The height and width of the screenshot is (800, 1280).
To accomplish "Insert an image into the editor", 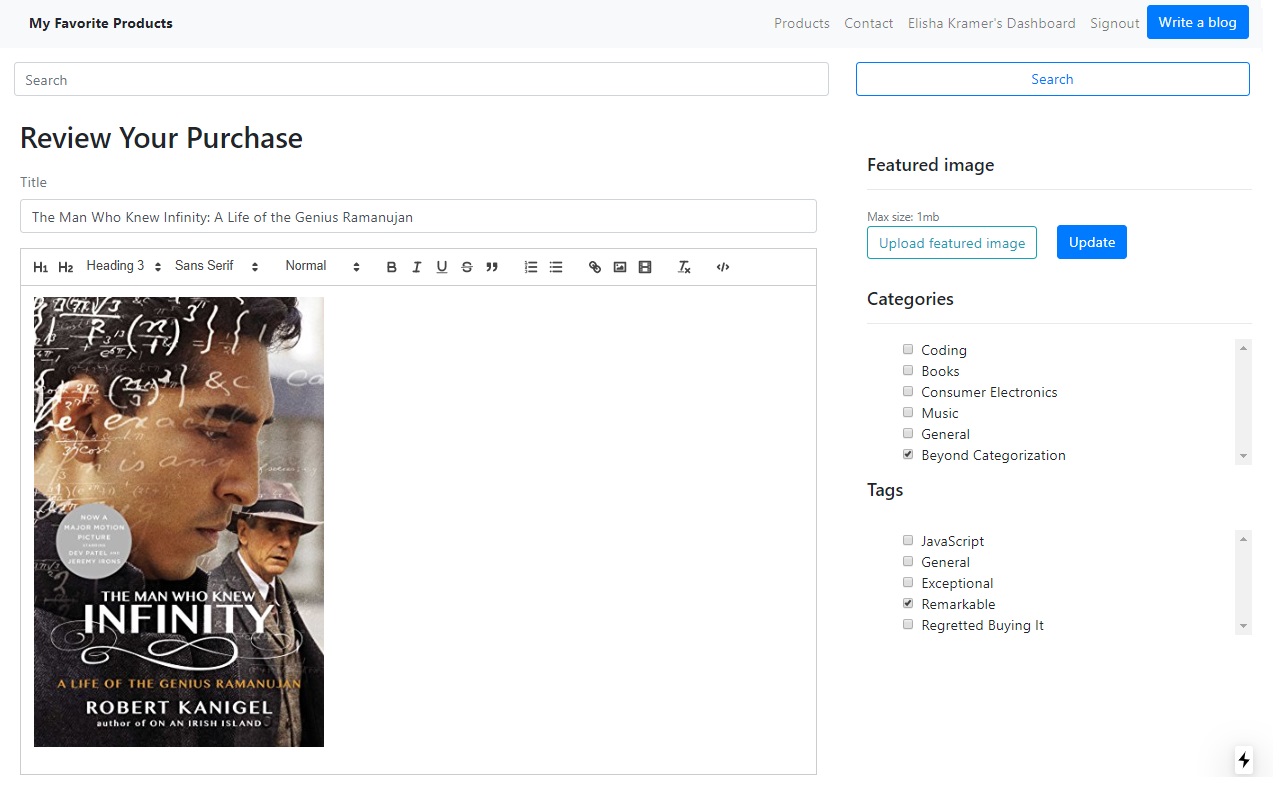I will pos(620,267).
